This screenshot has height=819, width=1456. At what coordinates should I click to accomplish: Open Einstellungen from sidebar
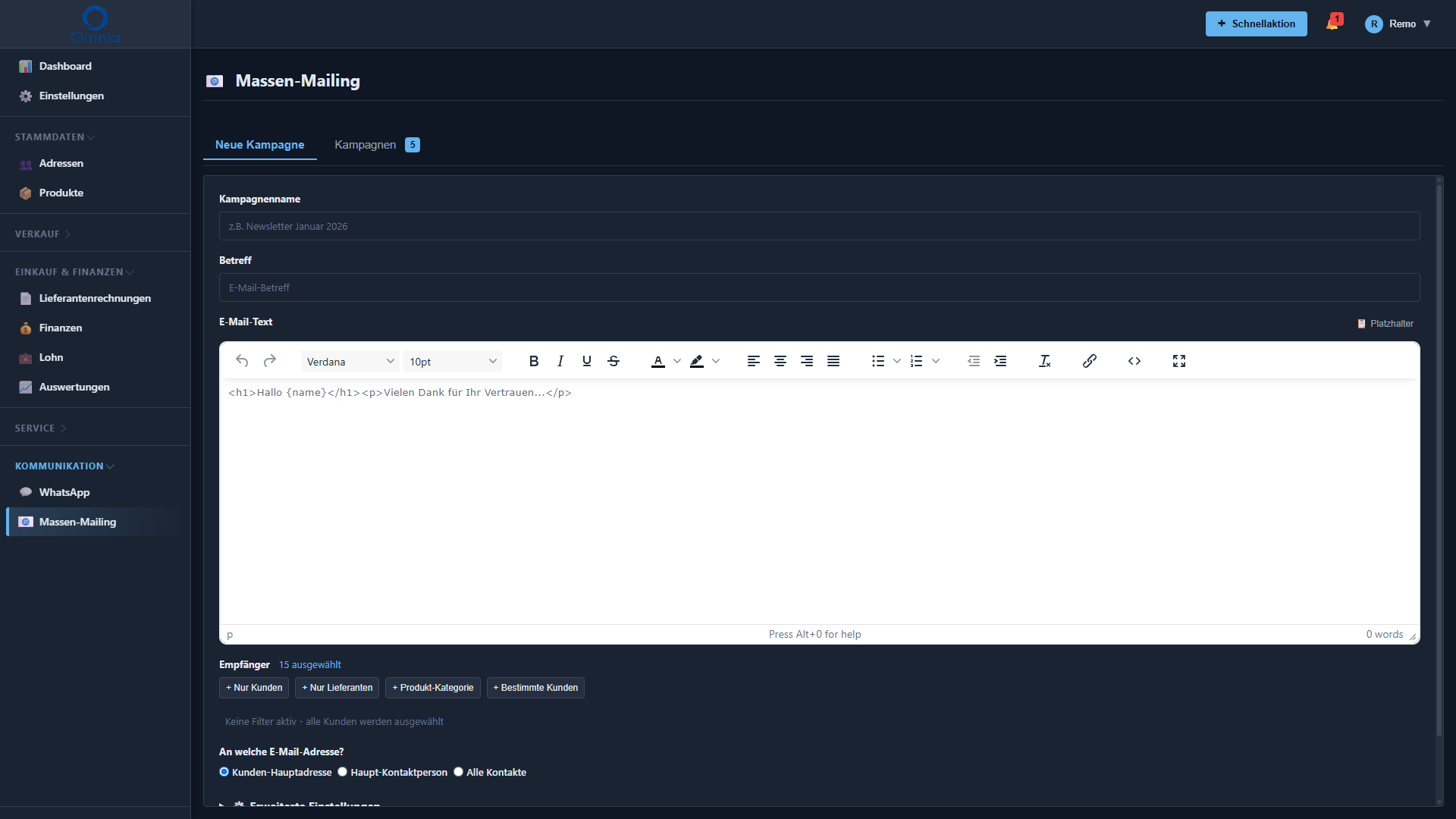click(95, 96)
